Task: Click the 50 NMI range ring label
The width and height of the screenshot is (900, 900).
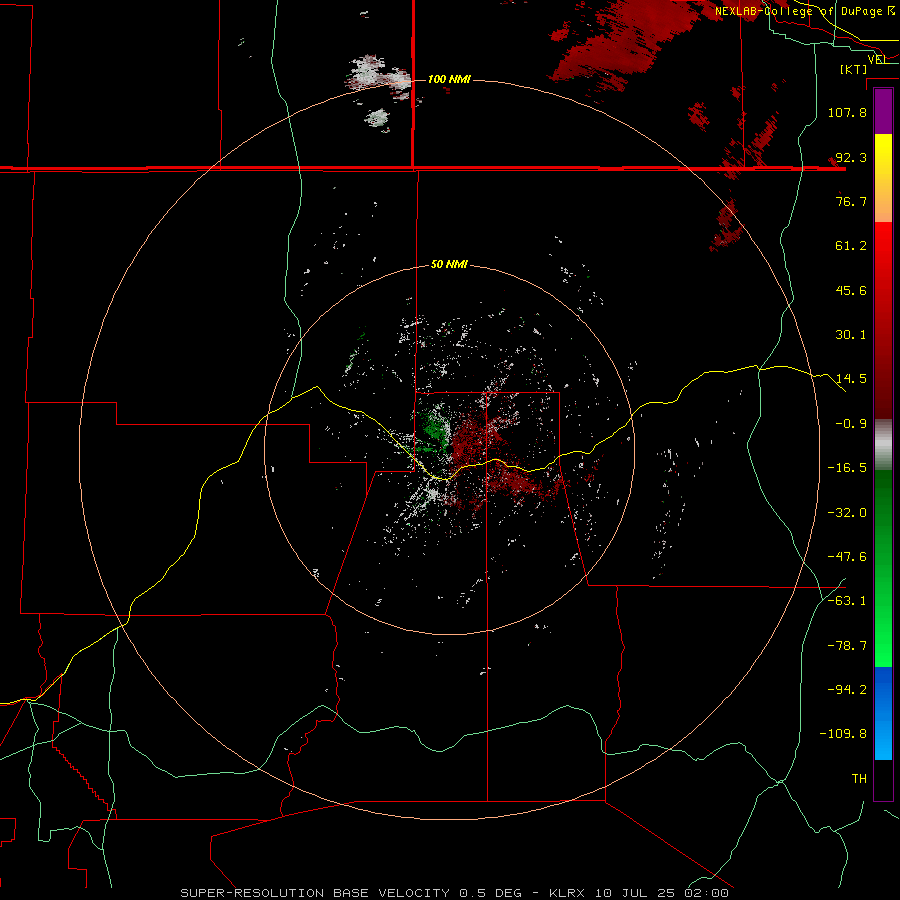Action: click(449, 265)
